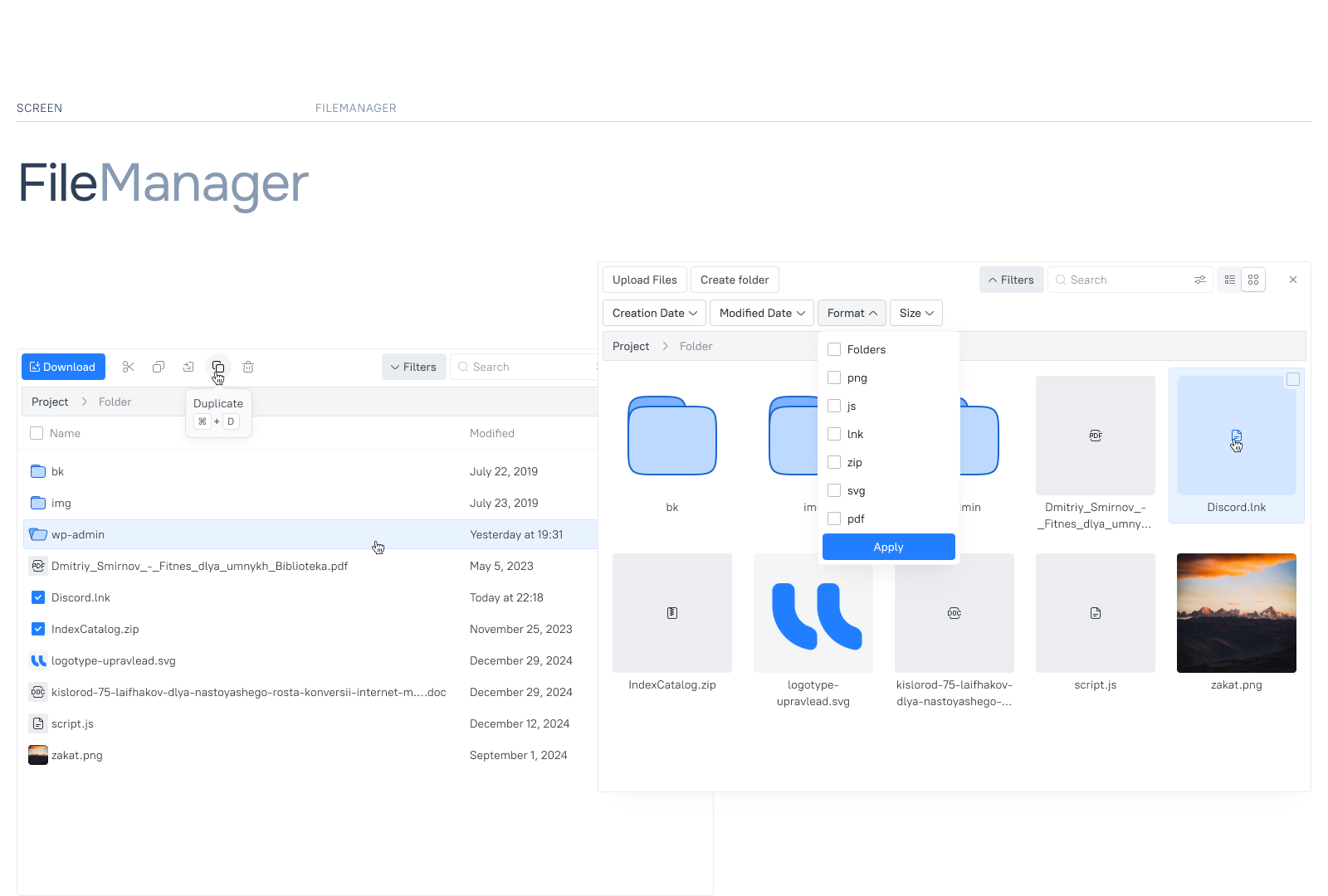Enable the Folders filter checkbox
The image size is (1328, 896).
pos(834,349)
